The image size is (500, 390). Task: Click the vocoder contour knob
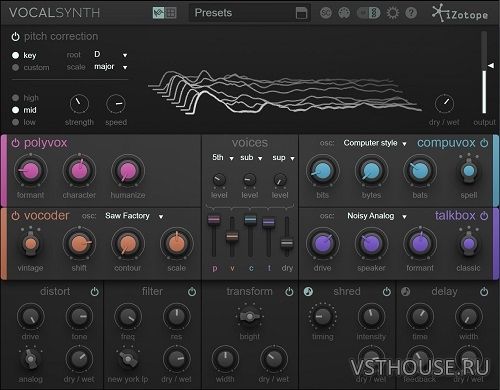(128, 243)
